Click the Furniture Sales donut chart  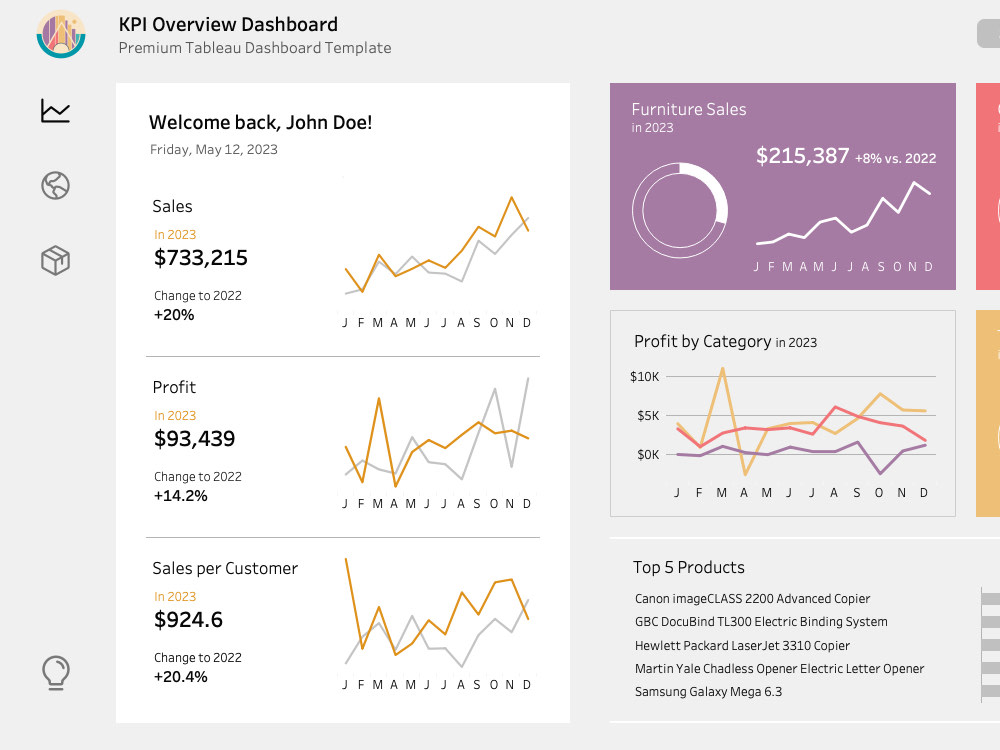[x=680, y=210]
